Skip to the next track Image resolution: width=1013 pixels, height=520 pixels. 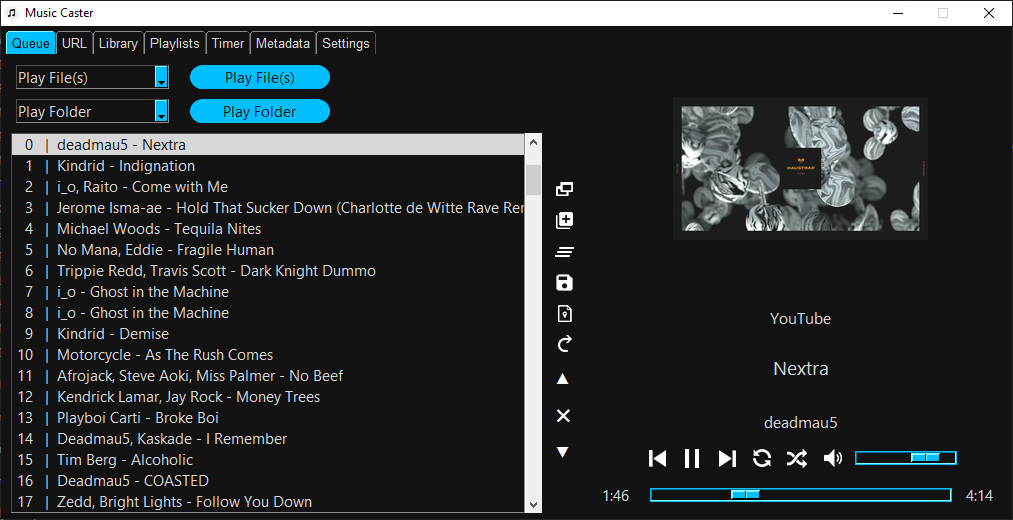click(x=727, y=459)
